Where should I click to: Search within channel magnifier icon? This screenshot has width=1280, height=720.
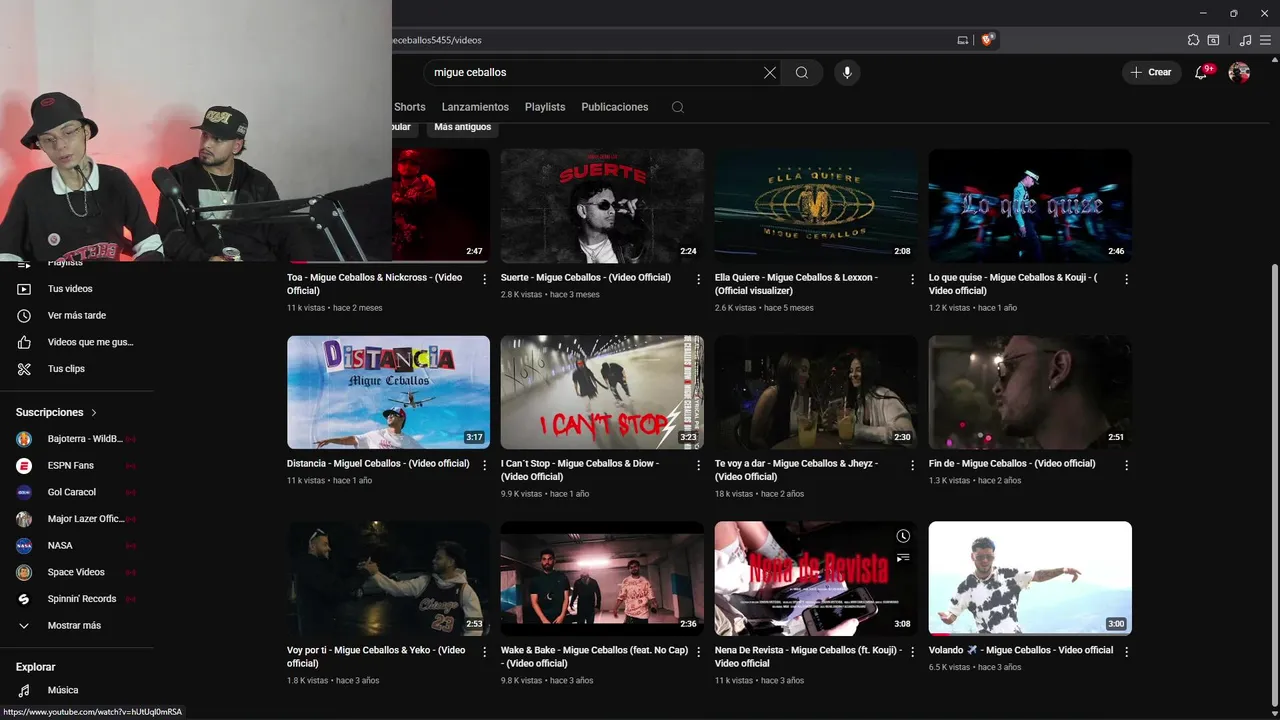678,107
